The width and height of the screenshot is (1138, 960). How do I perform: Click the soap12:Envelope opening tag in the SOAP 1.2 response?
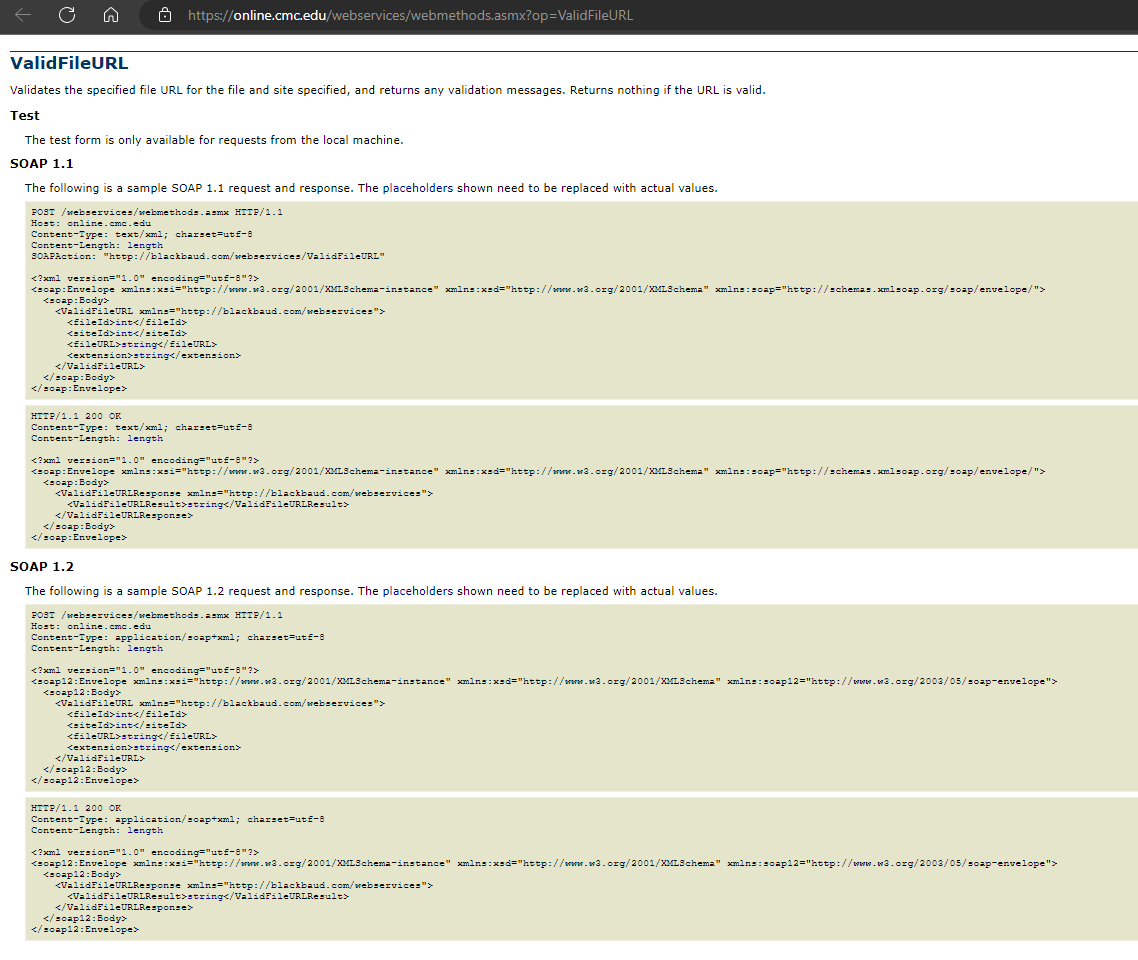(x=544, y=863)
